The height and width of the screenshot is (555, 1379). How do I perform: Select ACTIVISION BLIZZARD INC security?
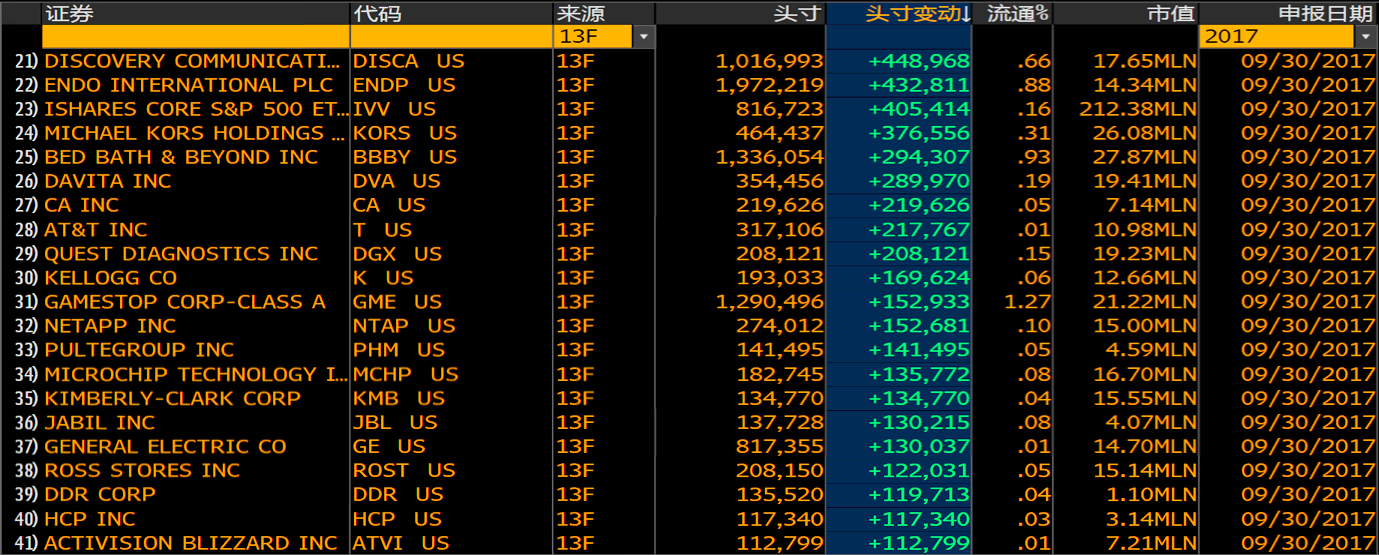[x=191, y=543]
